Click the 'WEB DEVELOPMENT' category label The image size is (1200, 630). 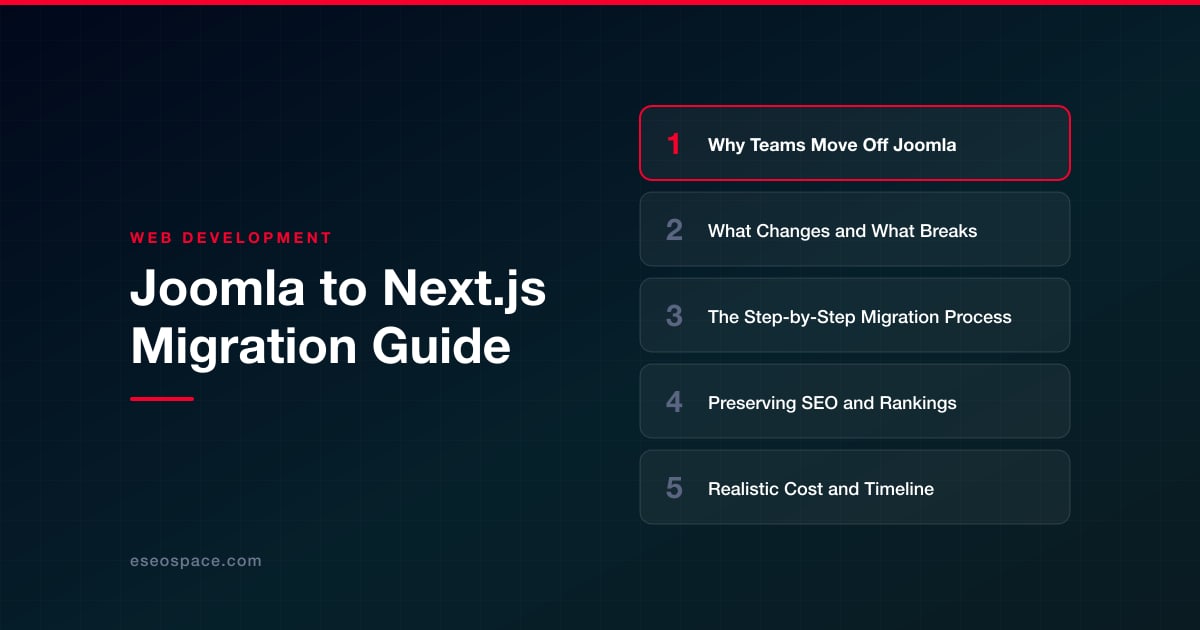click(231, 238)
